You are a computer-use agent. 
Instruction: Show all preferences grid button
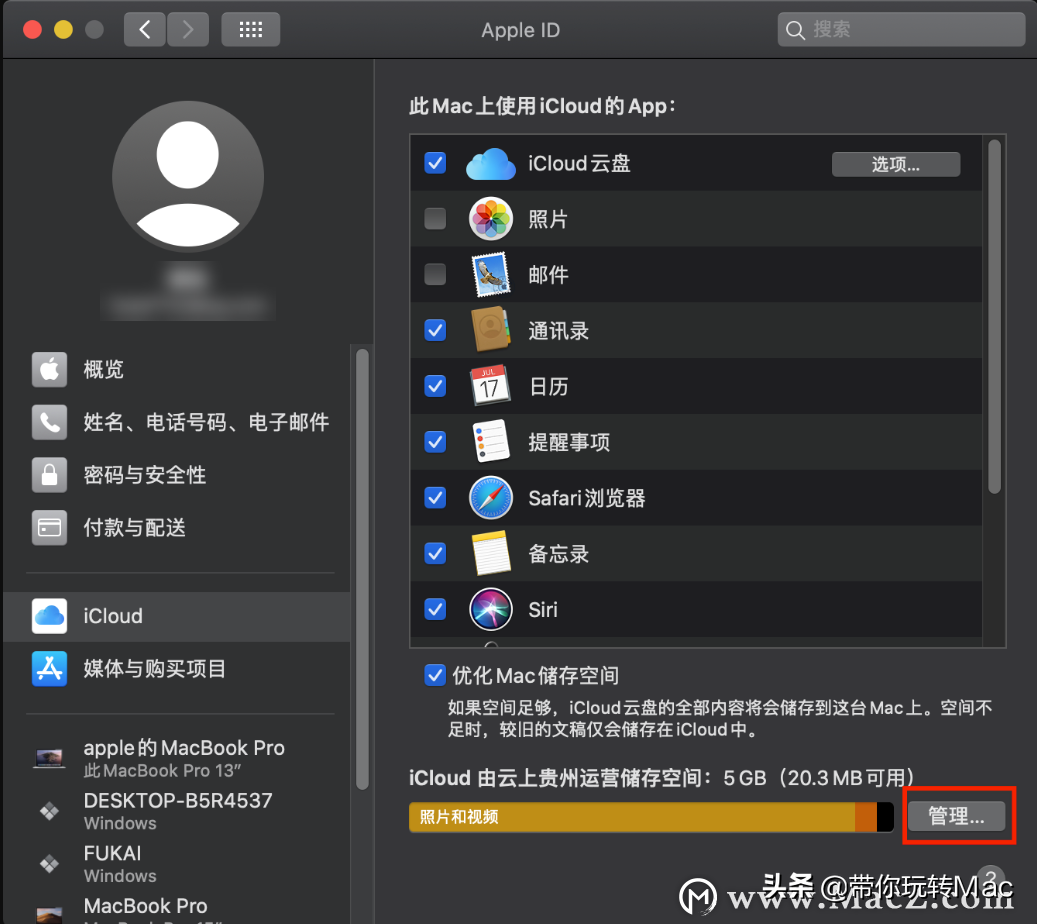coord(251,30)
